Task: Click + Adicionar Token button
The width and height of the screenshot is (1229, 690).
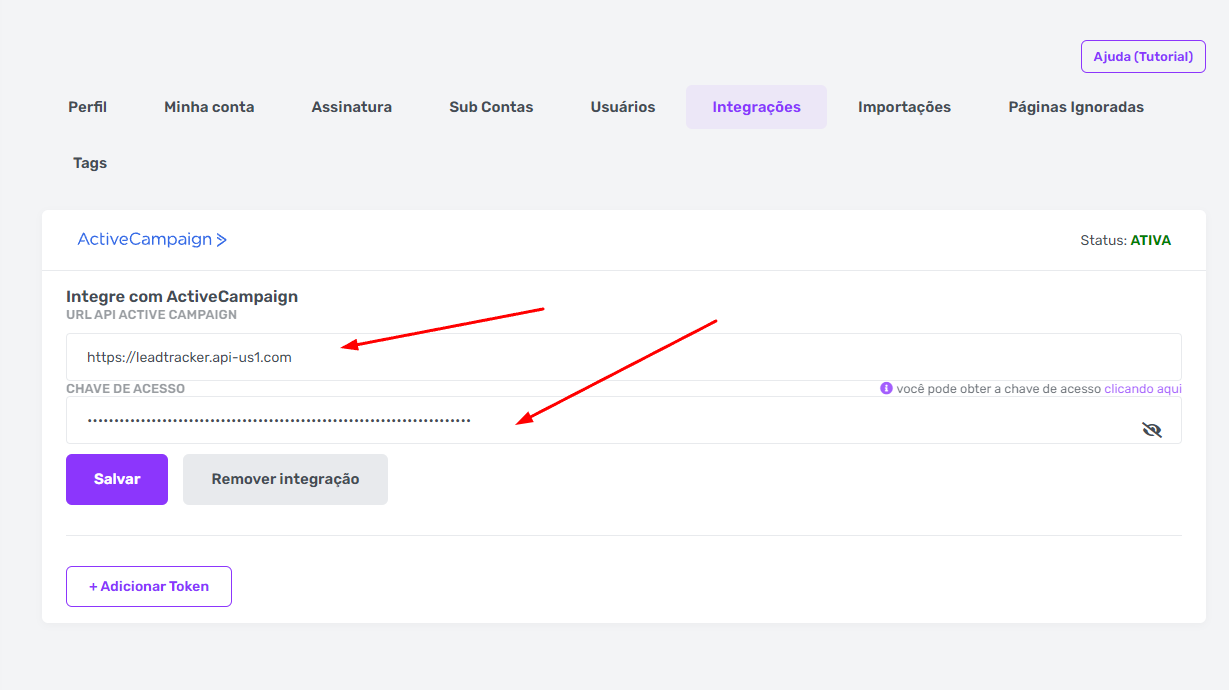Action: [149, 587]
